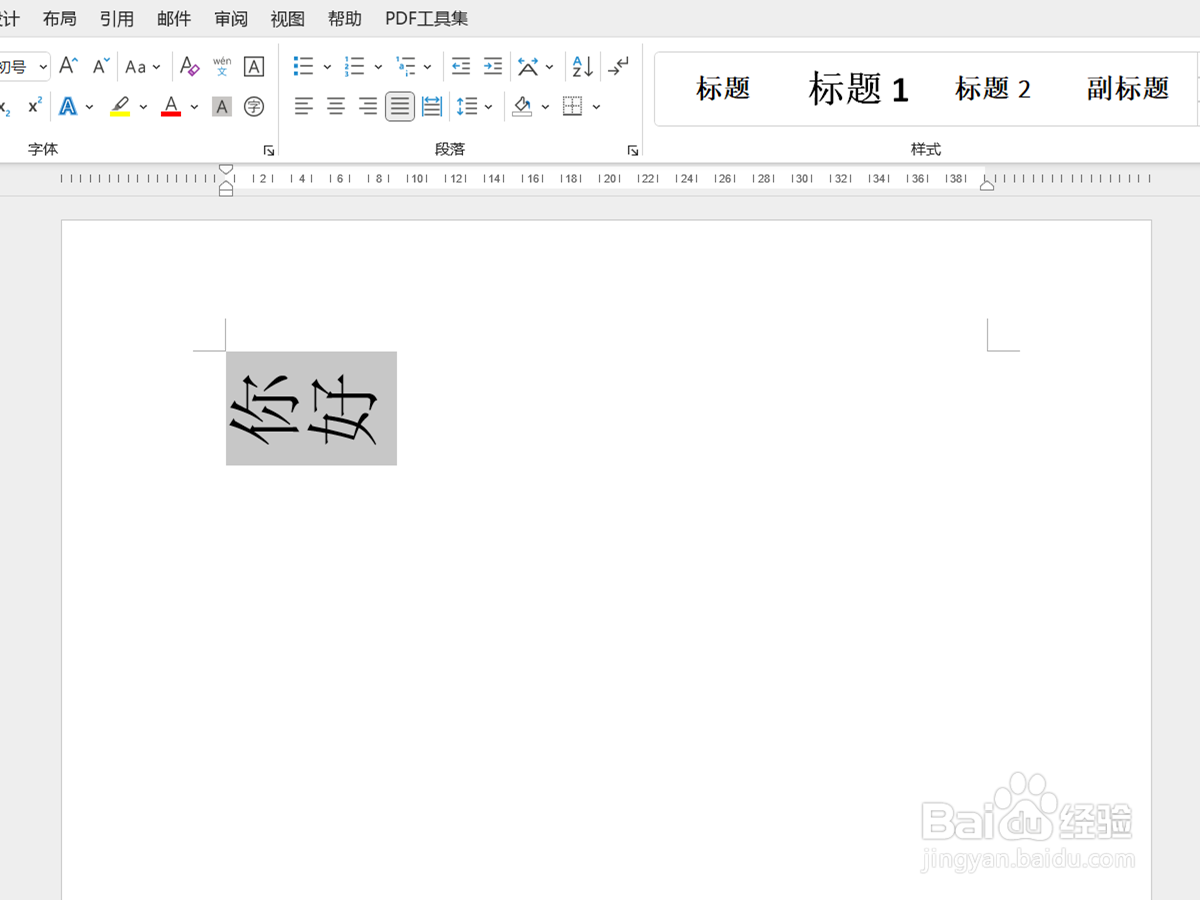
Task: Expand the Change Case (Aa) dropdown
Action: 156,67
